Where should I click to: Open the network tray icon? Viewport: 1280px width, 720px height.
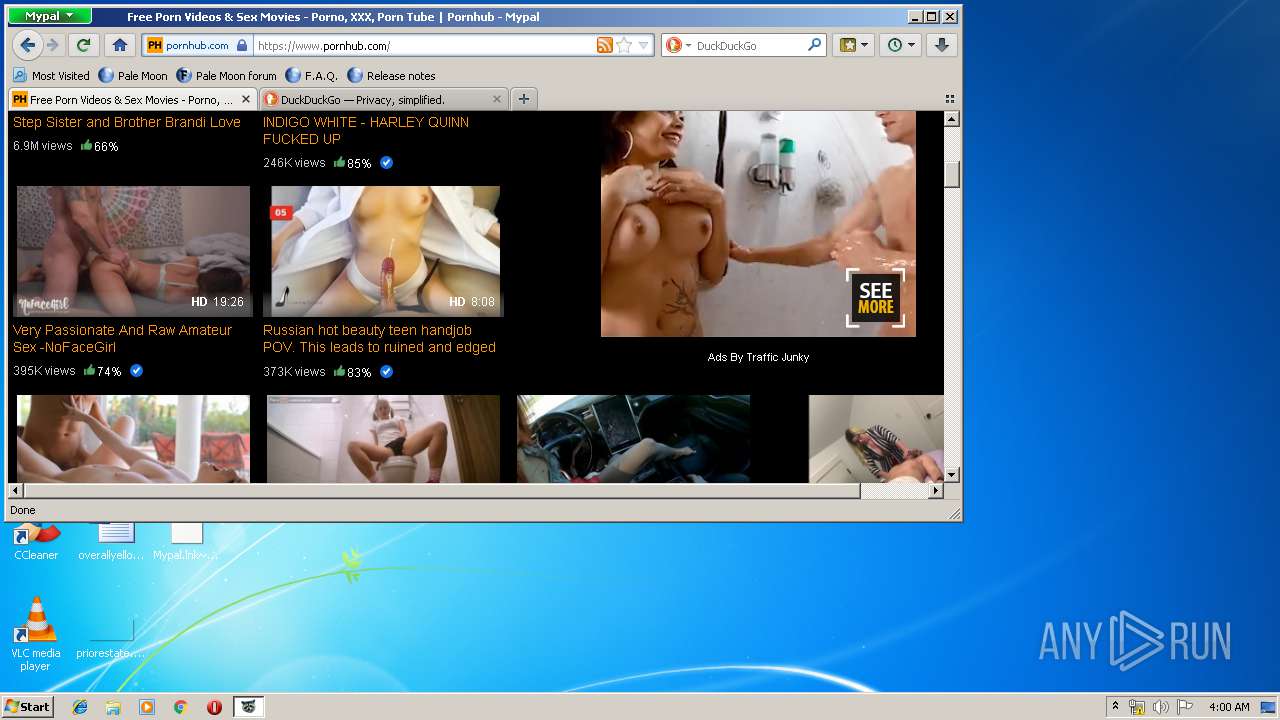[x=1137, y=707]
